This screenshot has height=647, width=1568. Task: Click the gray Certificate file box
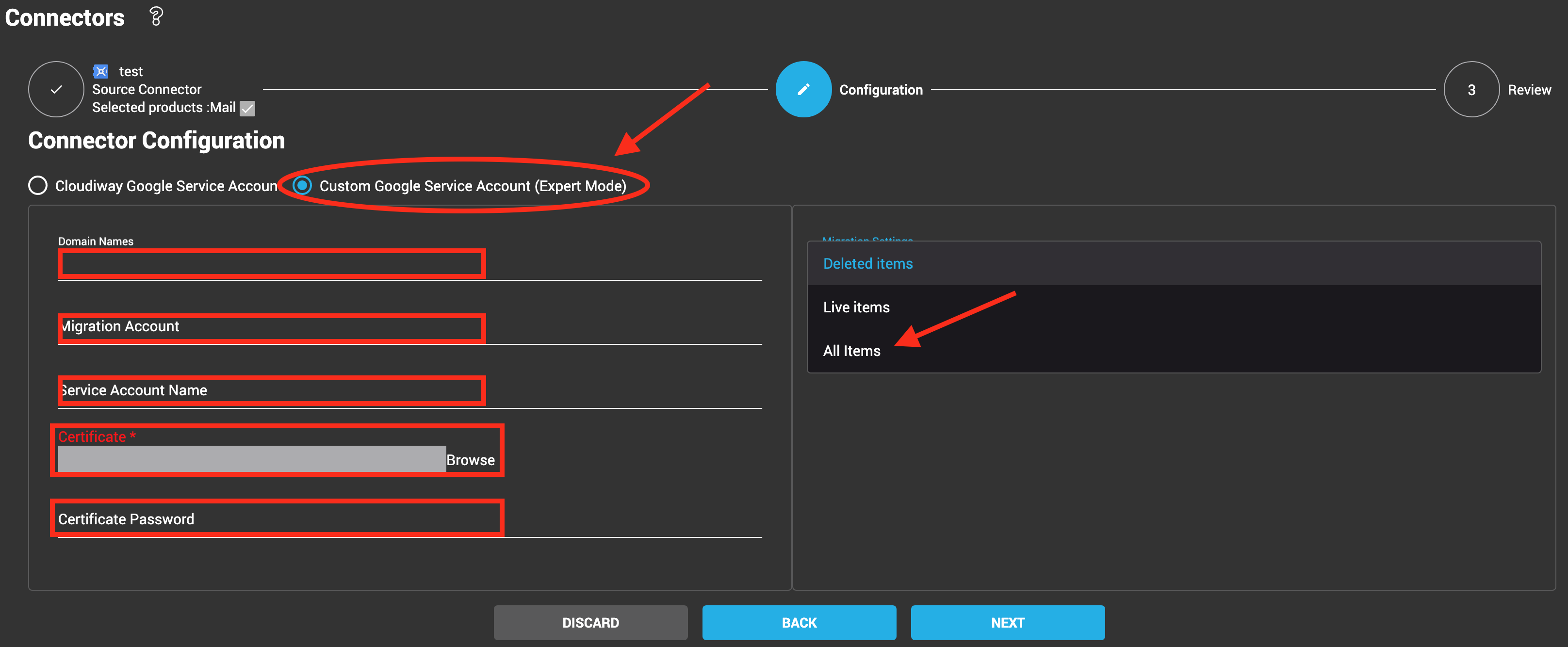click(x=251, y=459)
